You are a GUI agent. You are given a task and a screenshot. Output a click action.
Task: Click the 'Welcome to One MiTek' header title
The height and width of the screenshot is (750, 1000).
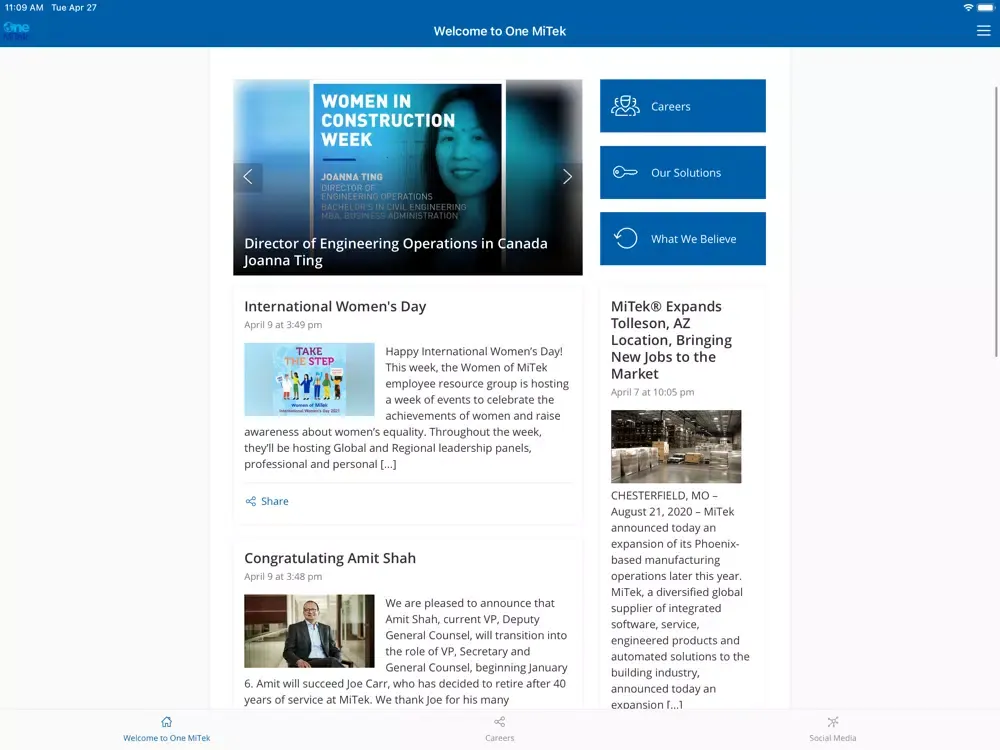499,31
